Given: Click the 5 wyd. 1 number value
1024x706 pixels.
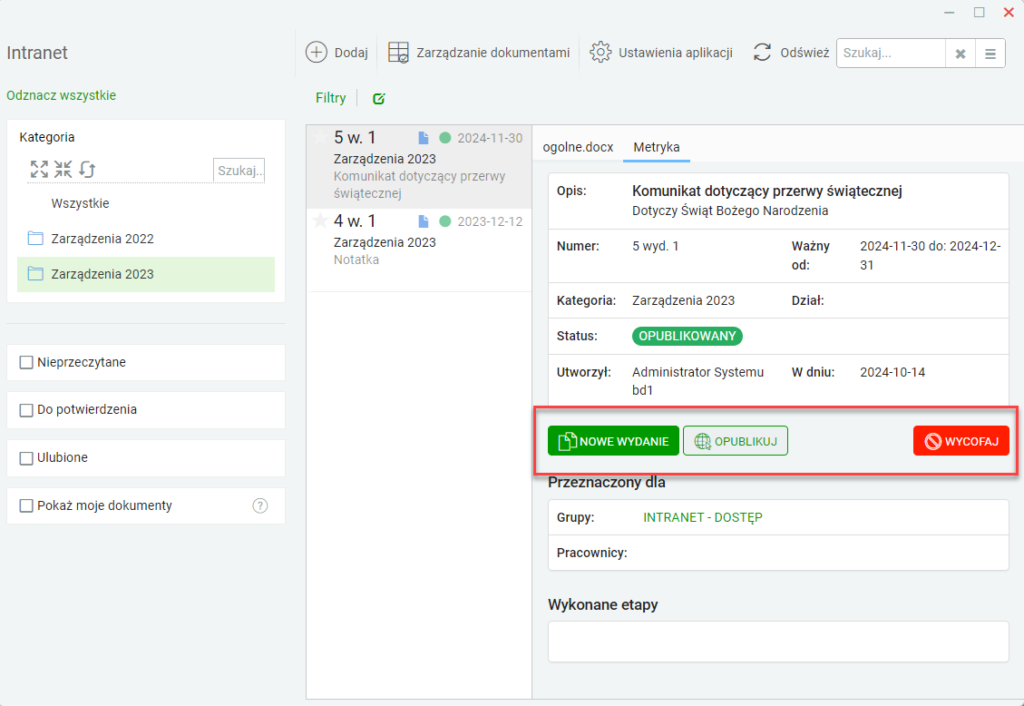Looking at the screenshot, I should point(655,246).
